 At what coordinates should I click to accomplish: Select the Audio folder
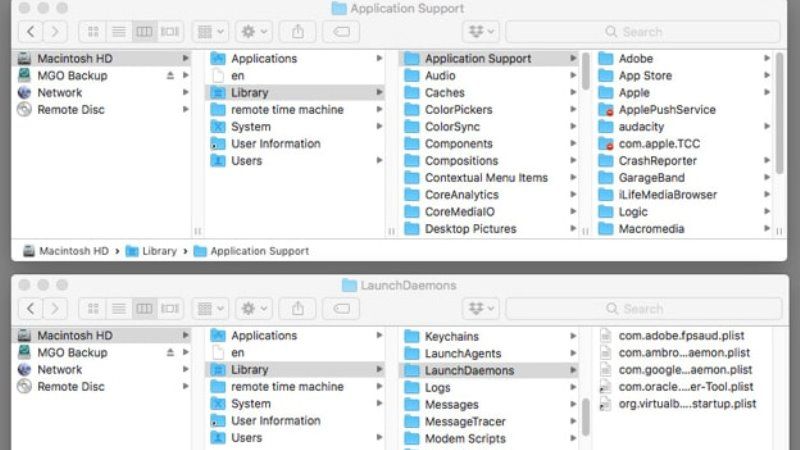point(489,76)
